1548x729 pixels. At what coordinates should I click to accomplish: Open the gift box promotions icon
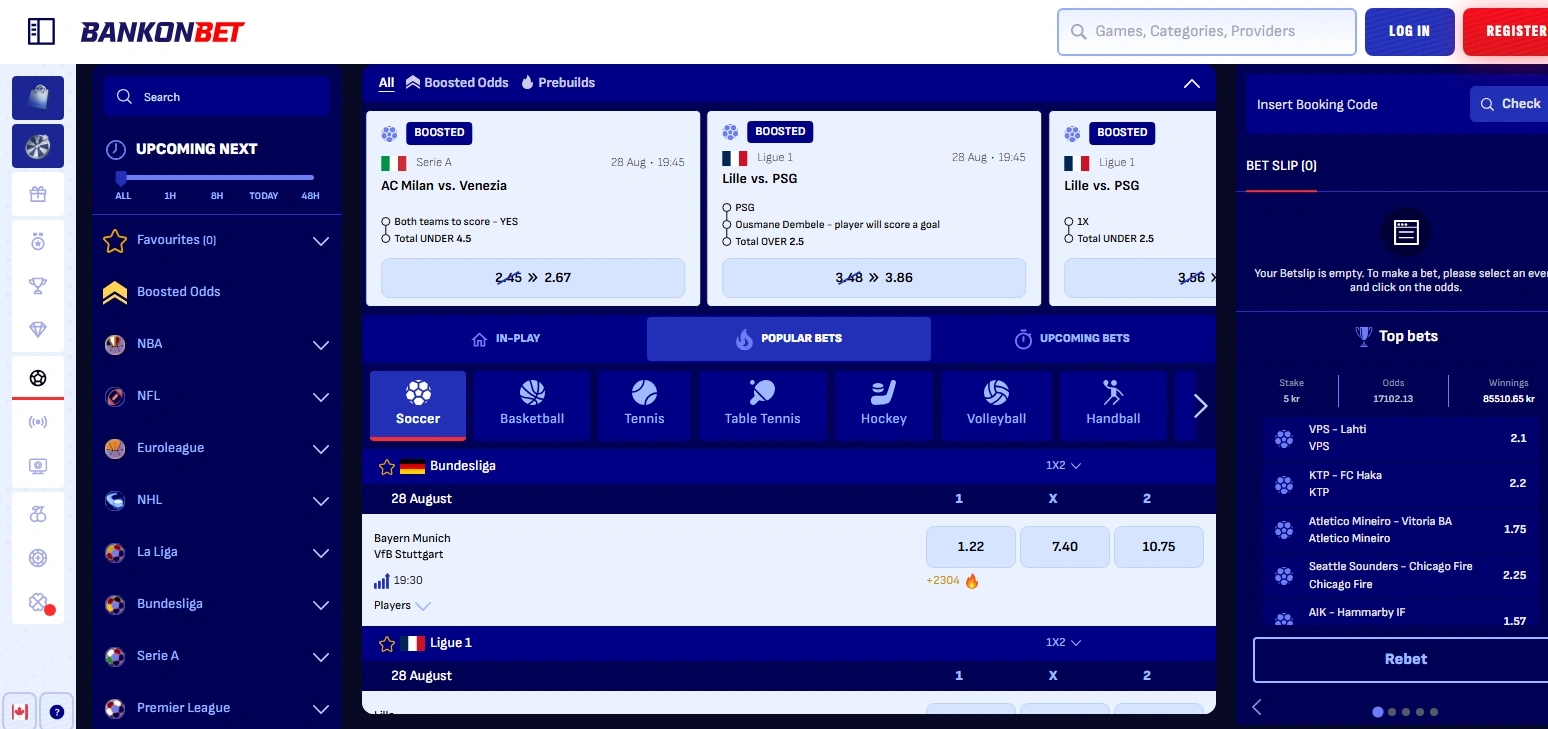pyautogui.click(x=38, y=194)
